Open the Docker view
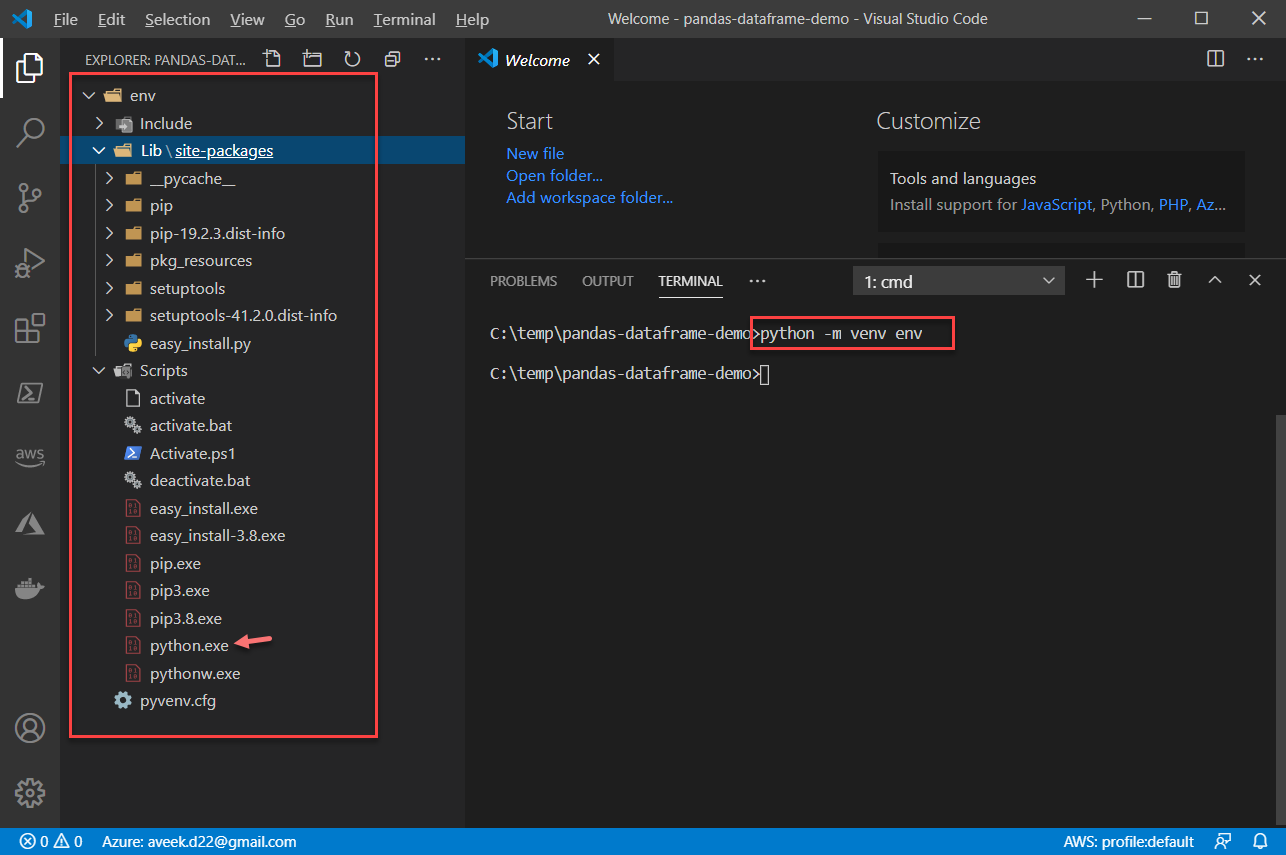The image size is (1286, 855). tap(30, 588)
